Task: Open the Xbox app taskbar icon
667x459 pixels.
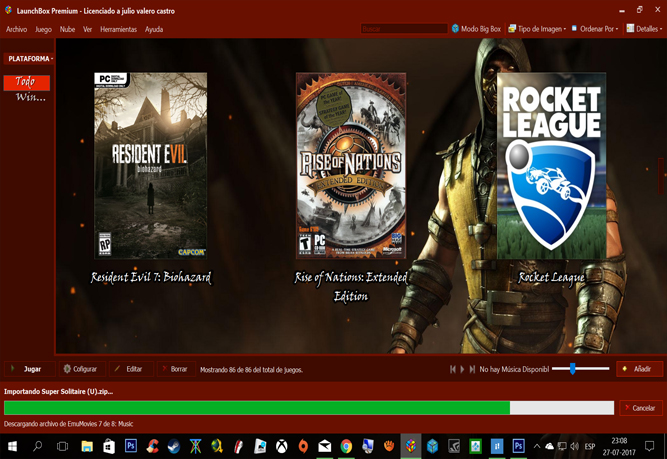Action: coord(281,446)
